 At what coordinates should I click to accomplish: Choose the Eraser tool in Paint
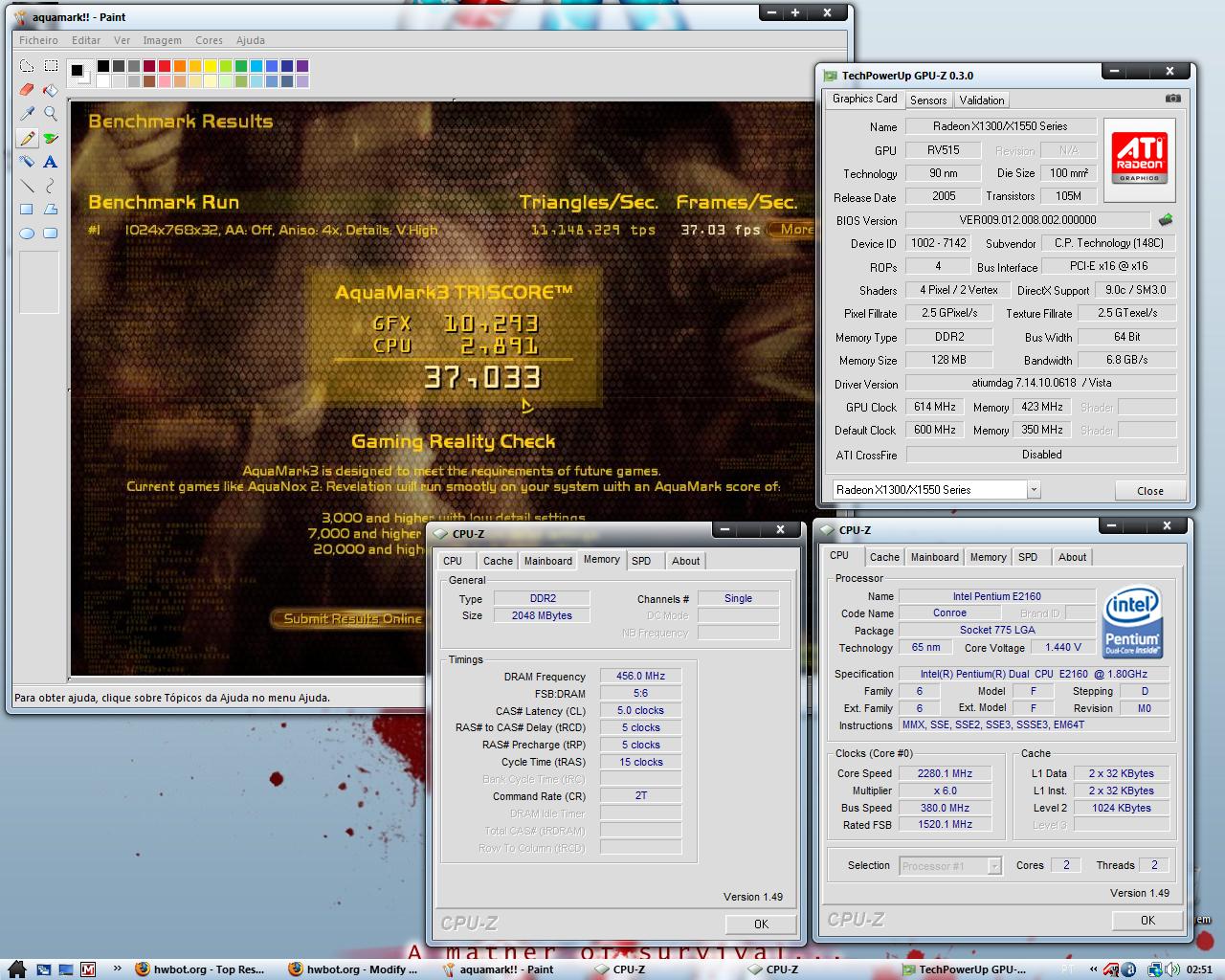(27, 90)
